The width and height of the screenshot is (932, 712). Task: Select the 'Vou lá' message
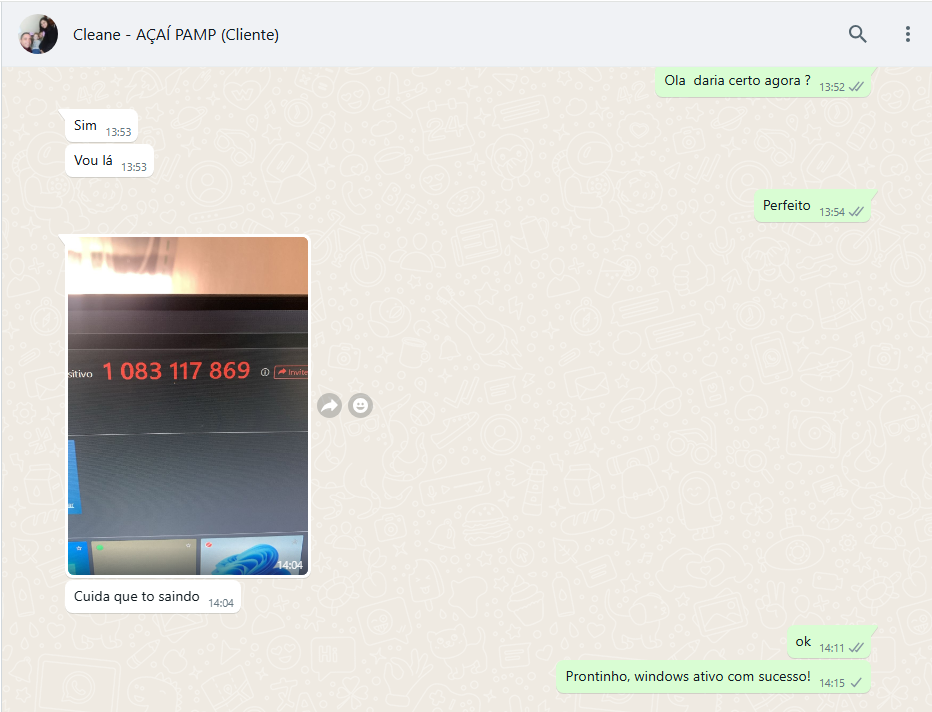coord(109,161)
